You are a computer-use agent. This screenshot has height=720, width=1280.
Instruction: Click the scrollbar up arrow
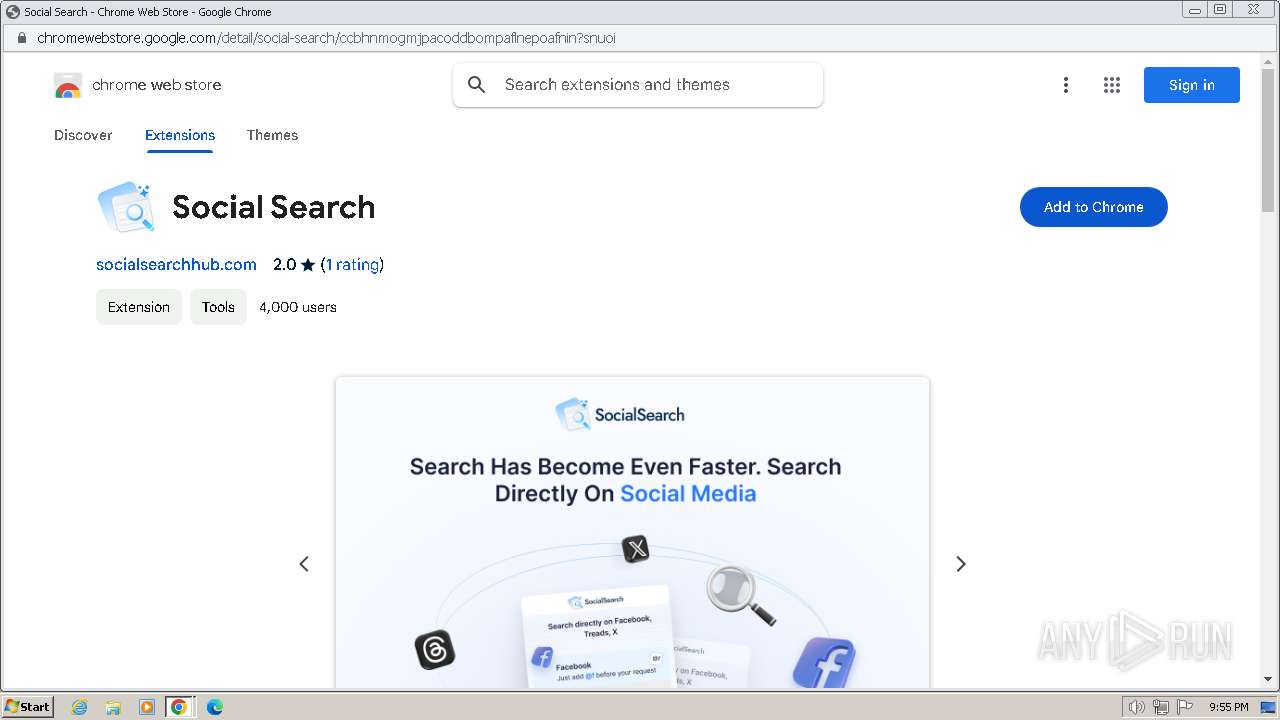point(1269,61)
